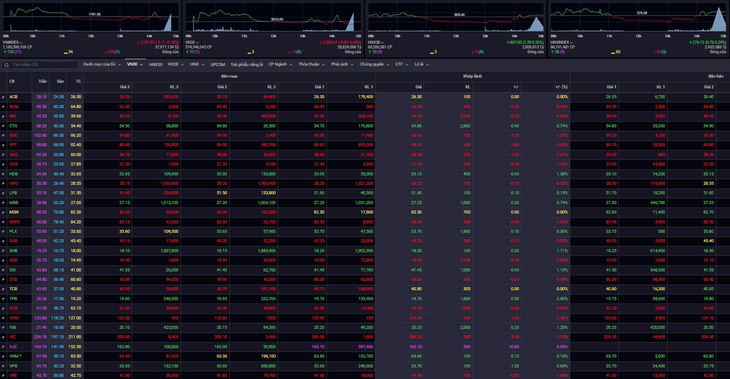Open the Danh mục của tôi dropdown
The image size is (730, 379).
coord(101,64)
